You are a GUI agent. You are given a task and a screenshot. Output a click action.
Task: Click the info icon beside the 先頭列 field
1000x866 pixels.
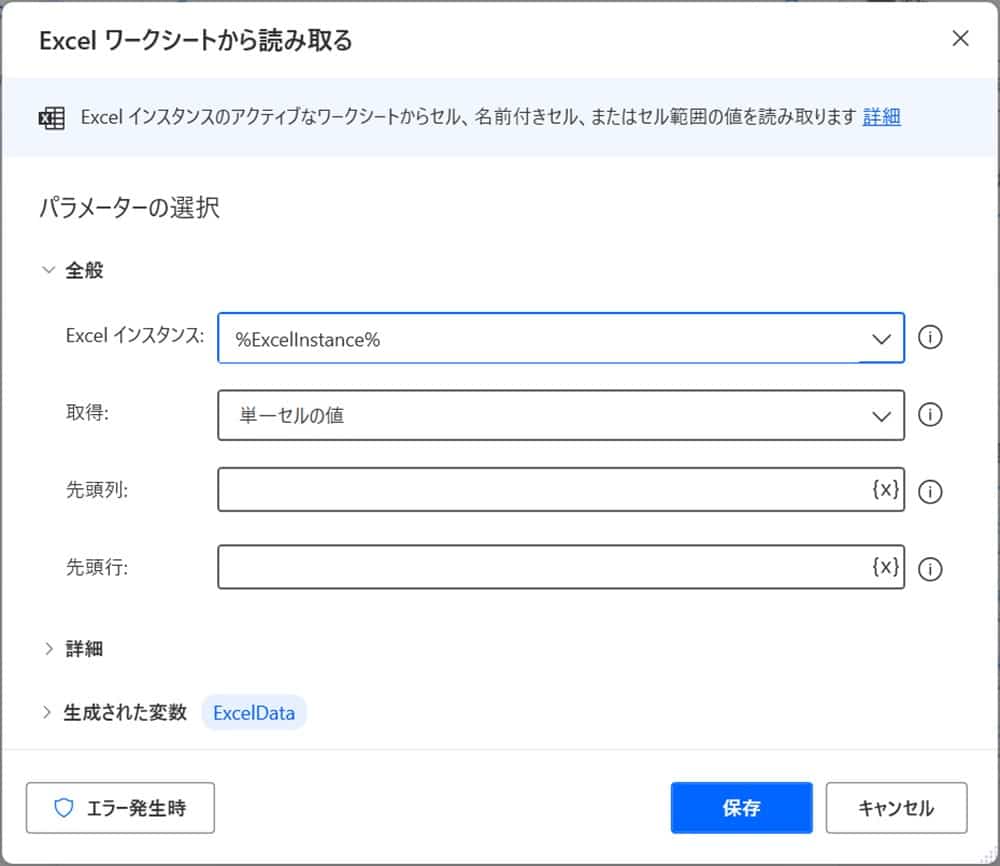pos(930,492)
